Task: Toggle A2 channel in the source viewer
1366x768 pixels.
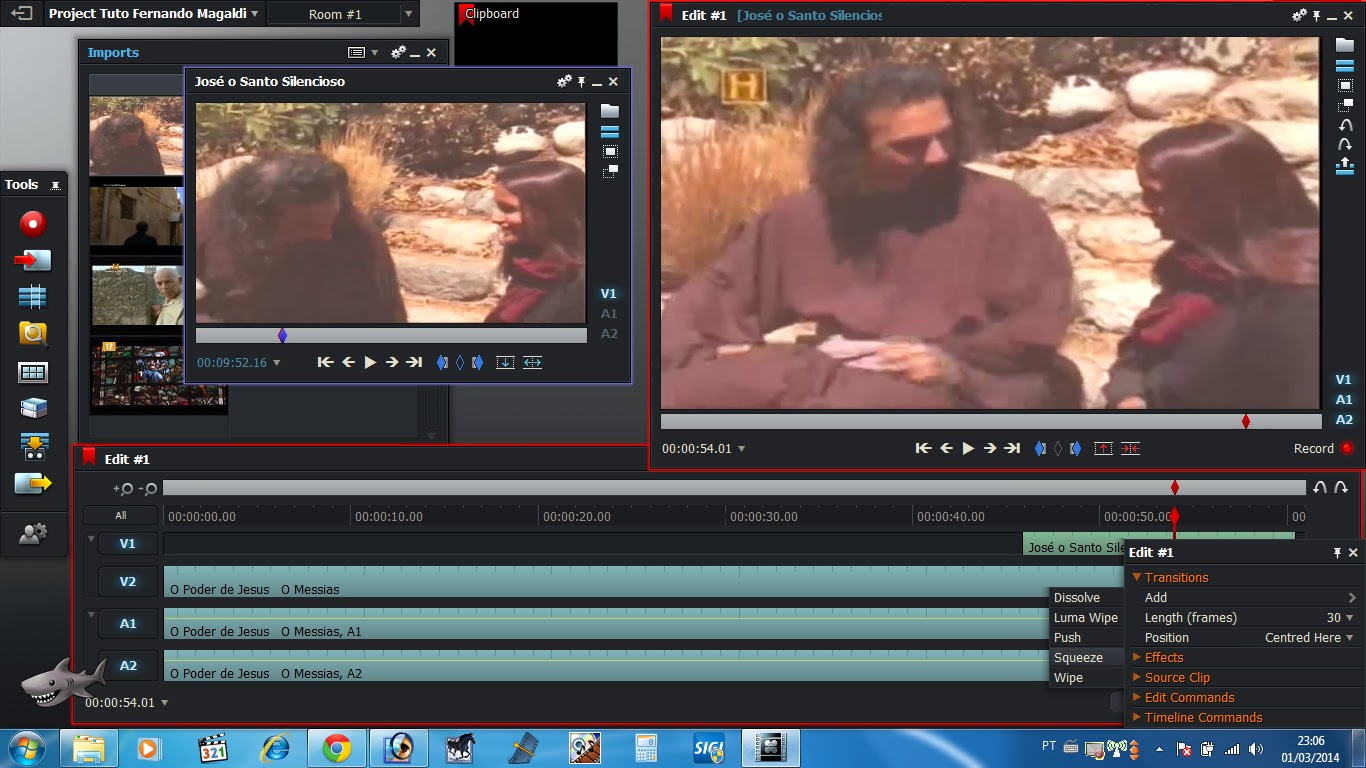Action: tap(609, 333)
